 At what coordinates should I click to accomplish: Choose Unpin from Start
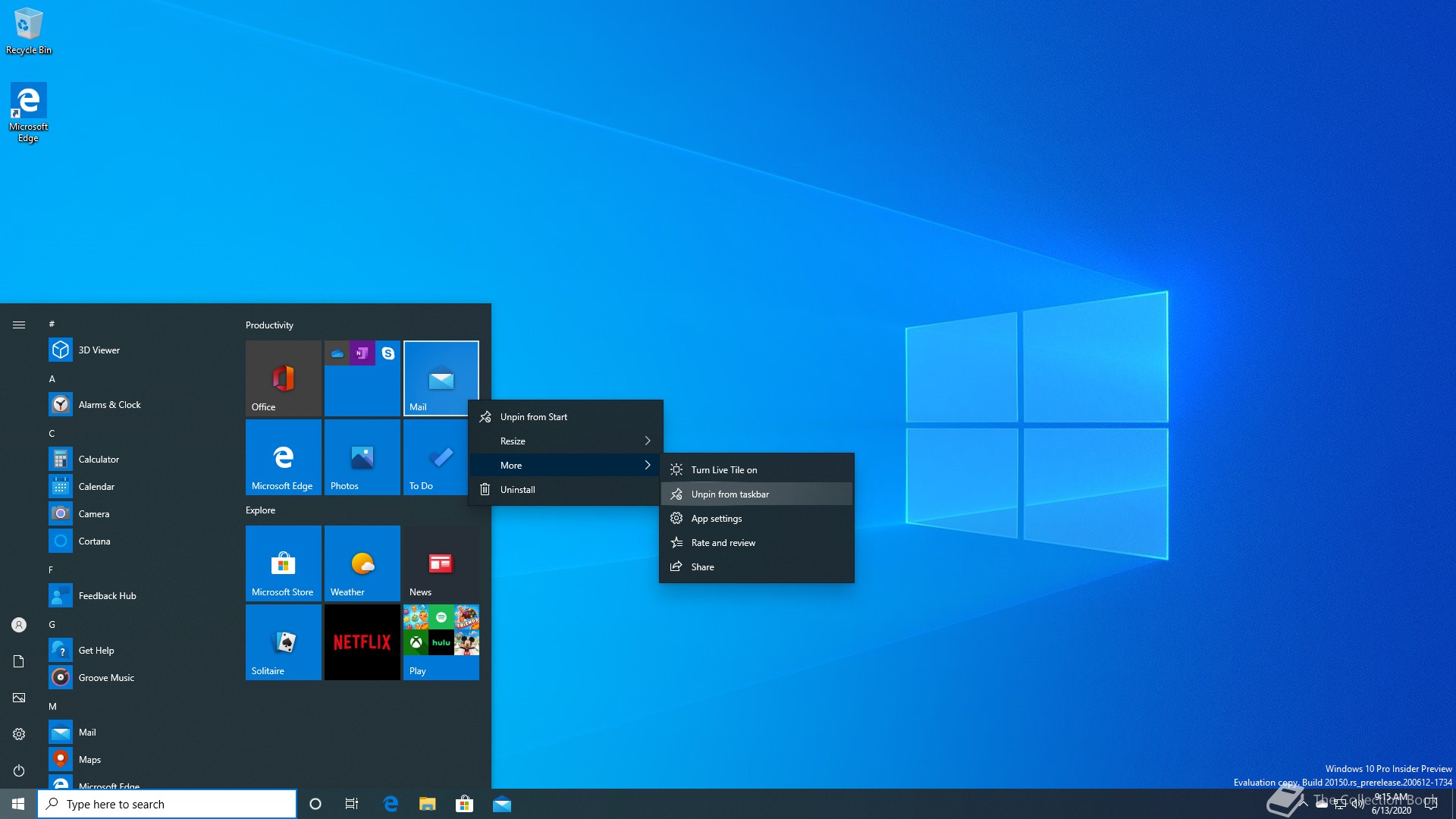[566, 417]
